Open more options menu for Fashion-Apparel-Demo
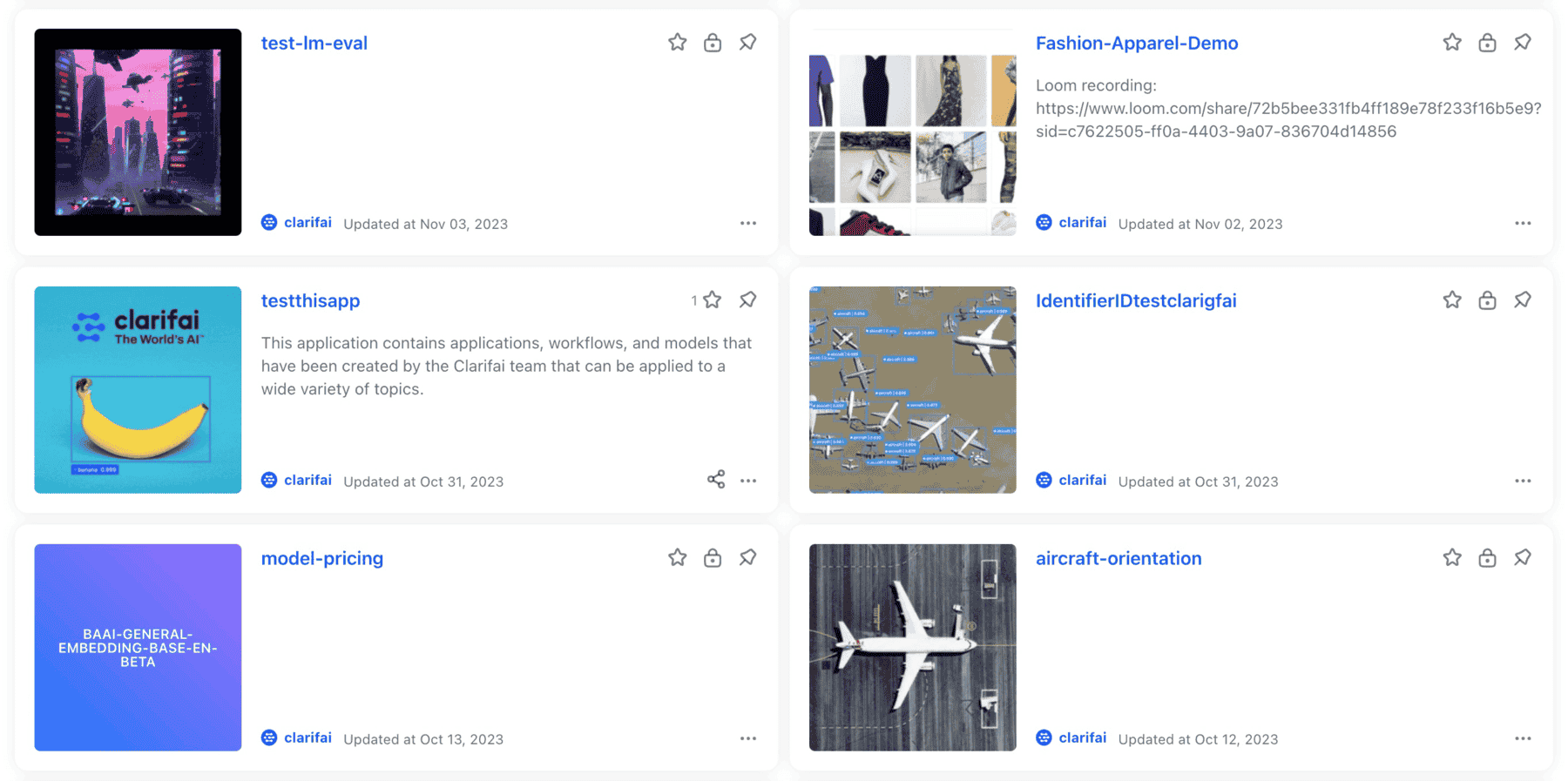The image size is (1568, 781). tap(1523, 223)
